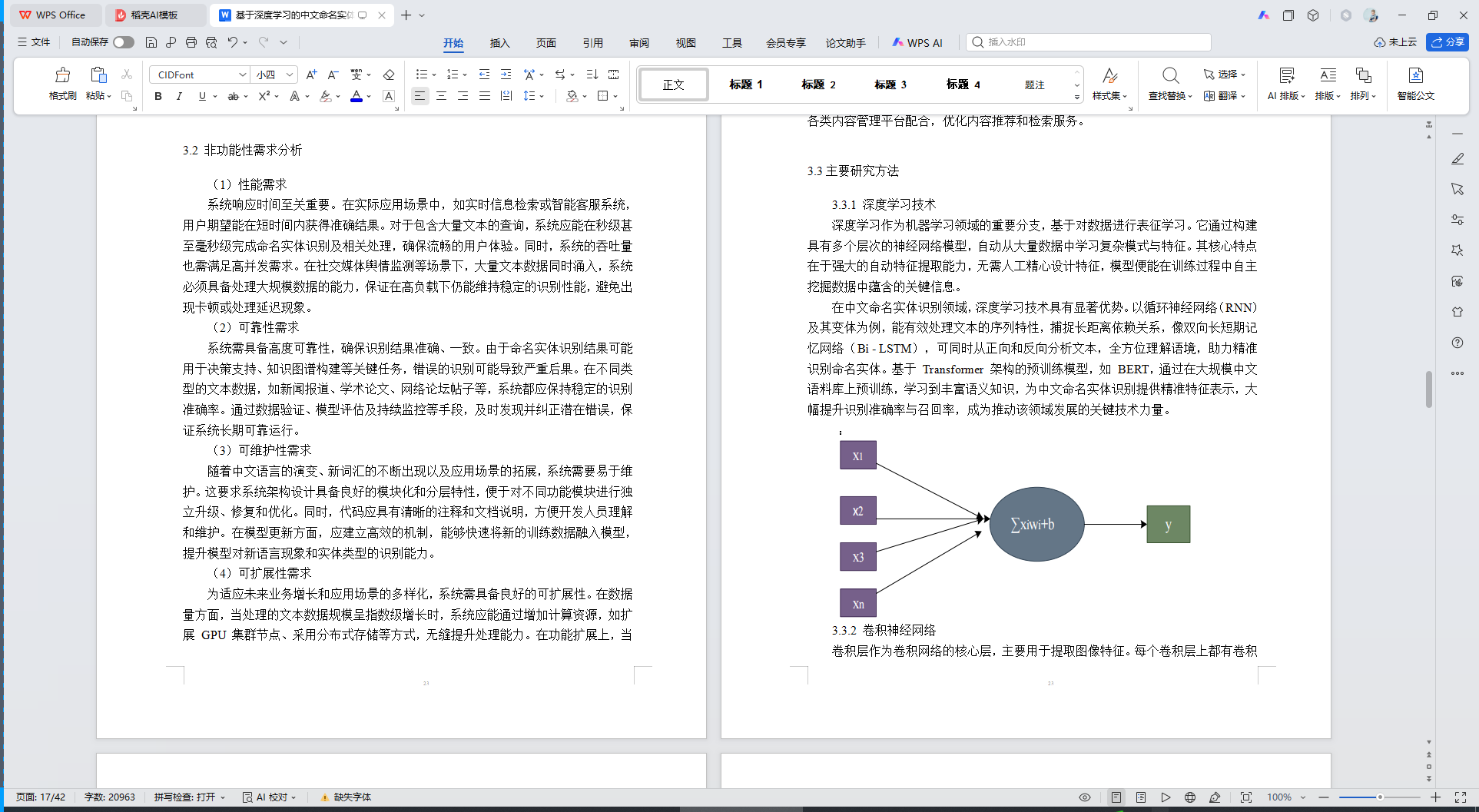Decrease paragraph indent
The height and width of the screenshot is (812, 1479).
pyautogui.click(x=484, y=75)
